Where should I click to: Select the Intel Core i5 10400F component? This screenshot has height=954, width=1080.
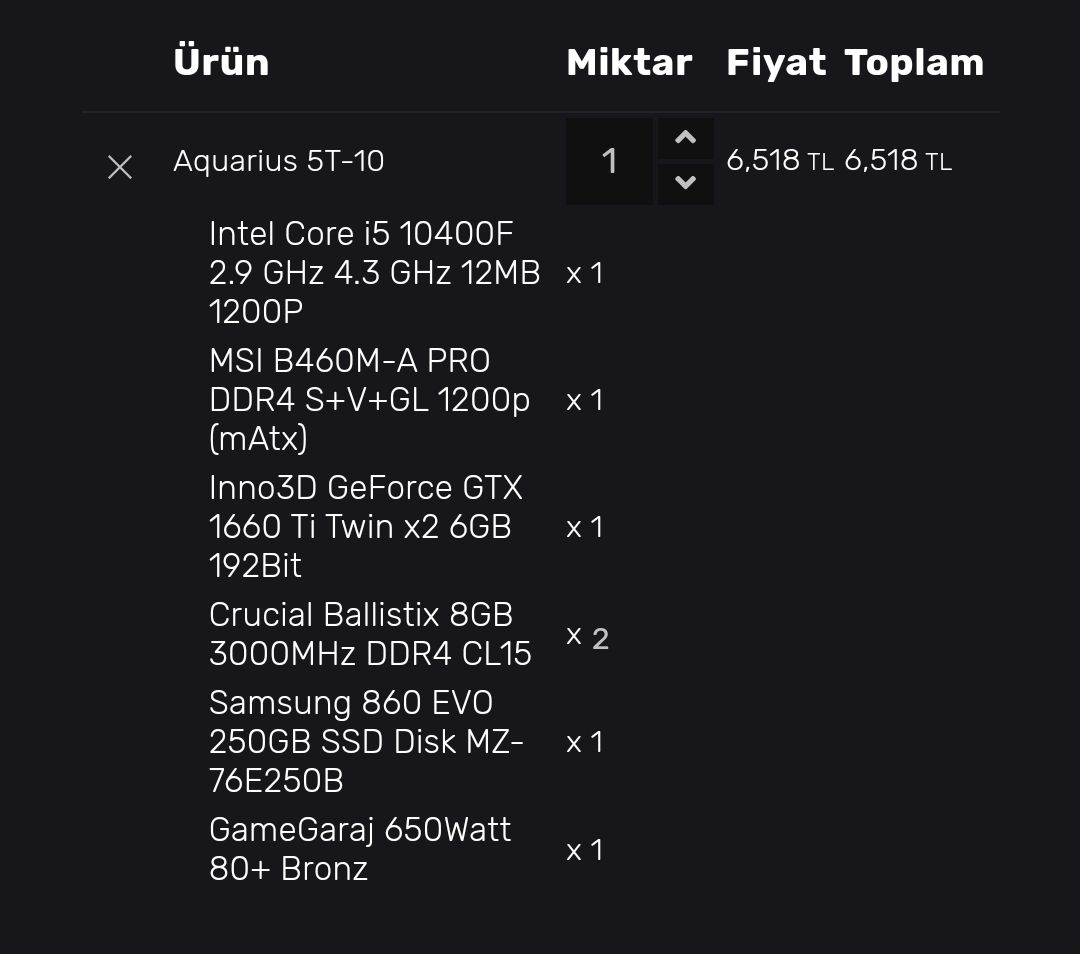click(374, 272)
